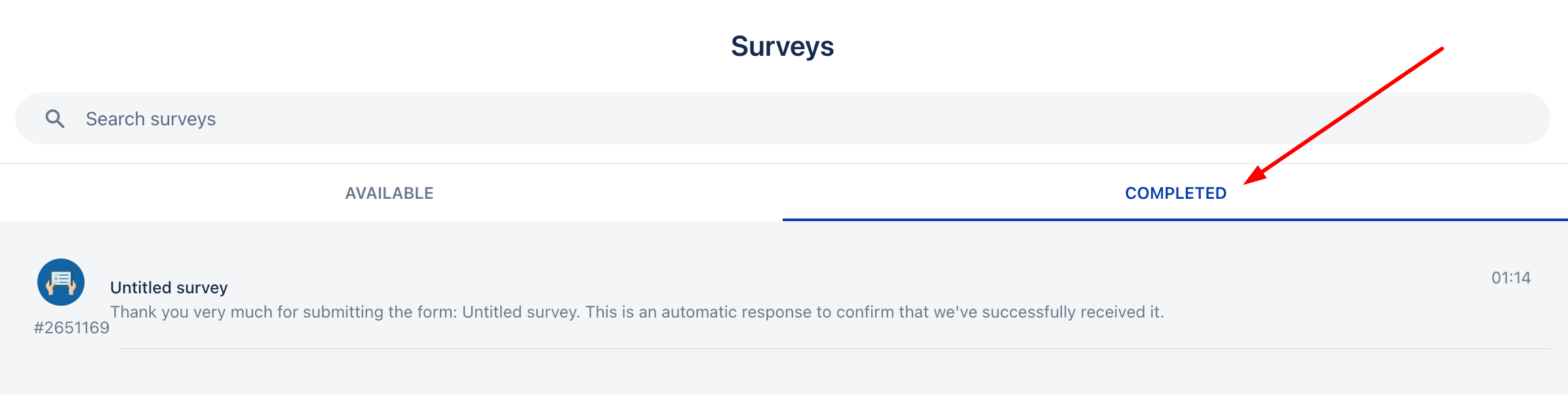Click the magnifying glass search icon
This screenshot has width=1568, height=395.
55,119
